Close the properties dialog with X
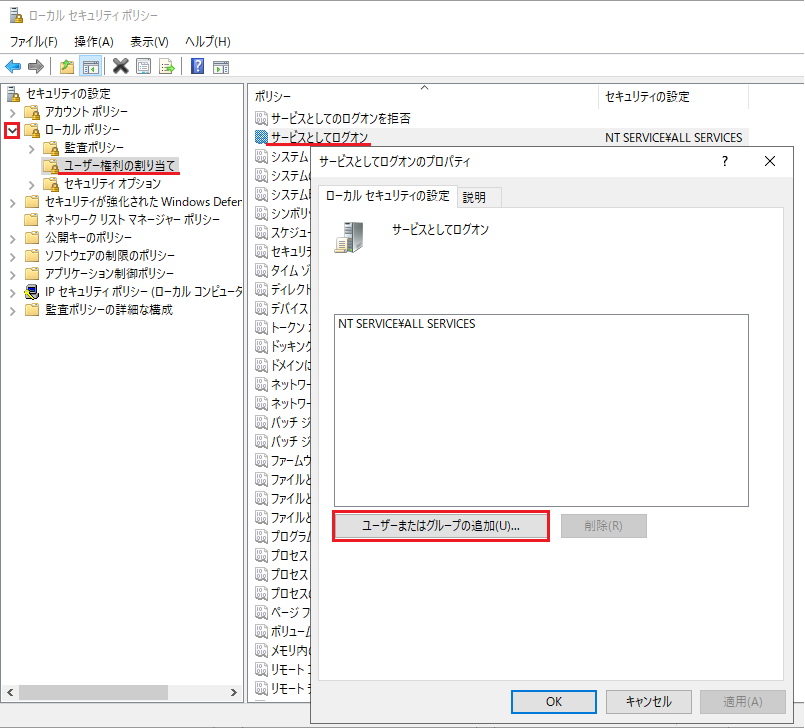The image size is (805, 728). pyautogui.click(x=770, y=161)
